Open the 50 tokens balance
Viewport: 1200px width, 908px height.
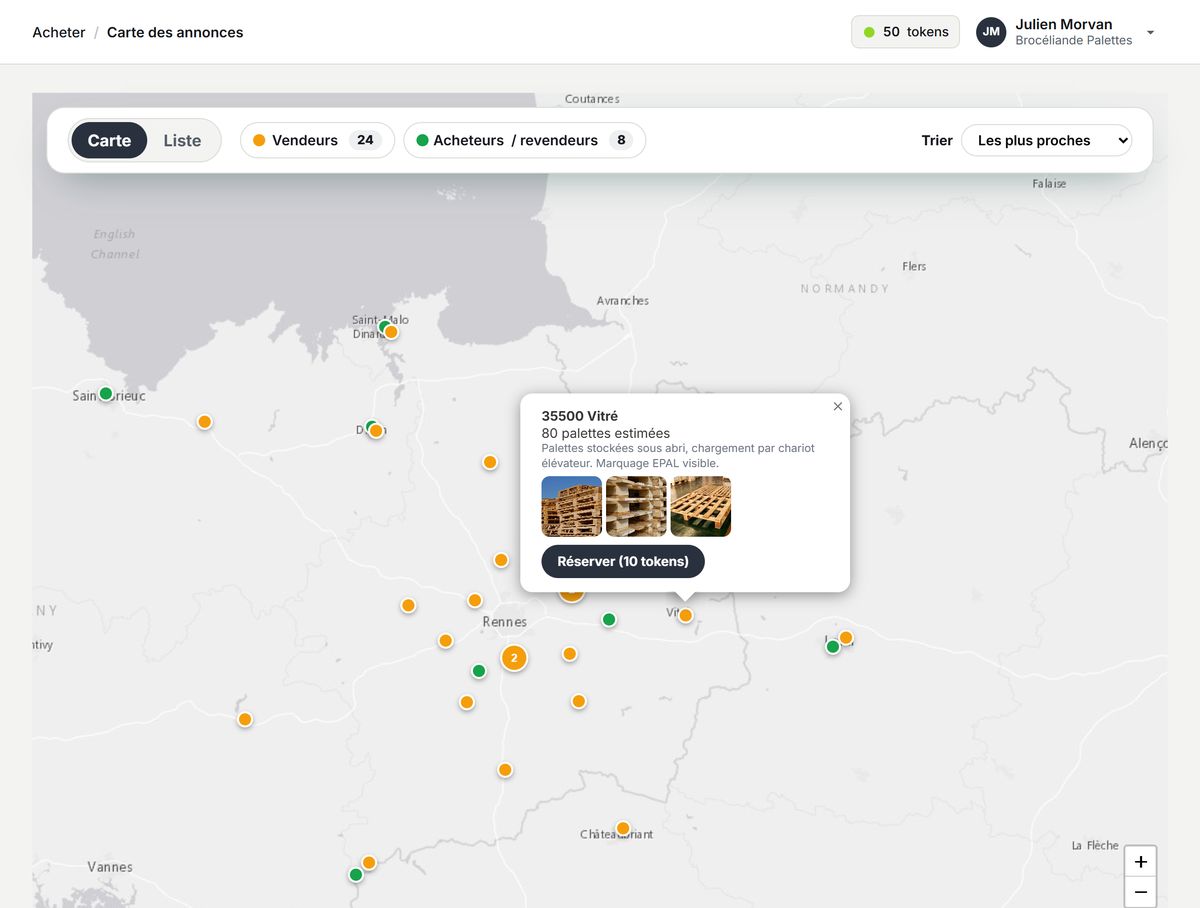point(905,32)
